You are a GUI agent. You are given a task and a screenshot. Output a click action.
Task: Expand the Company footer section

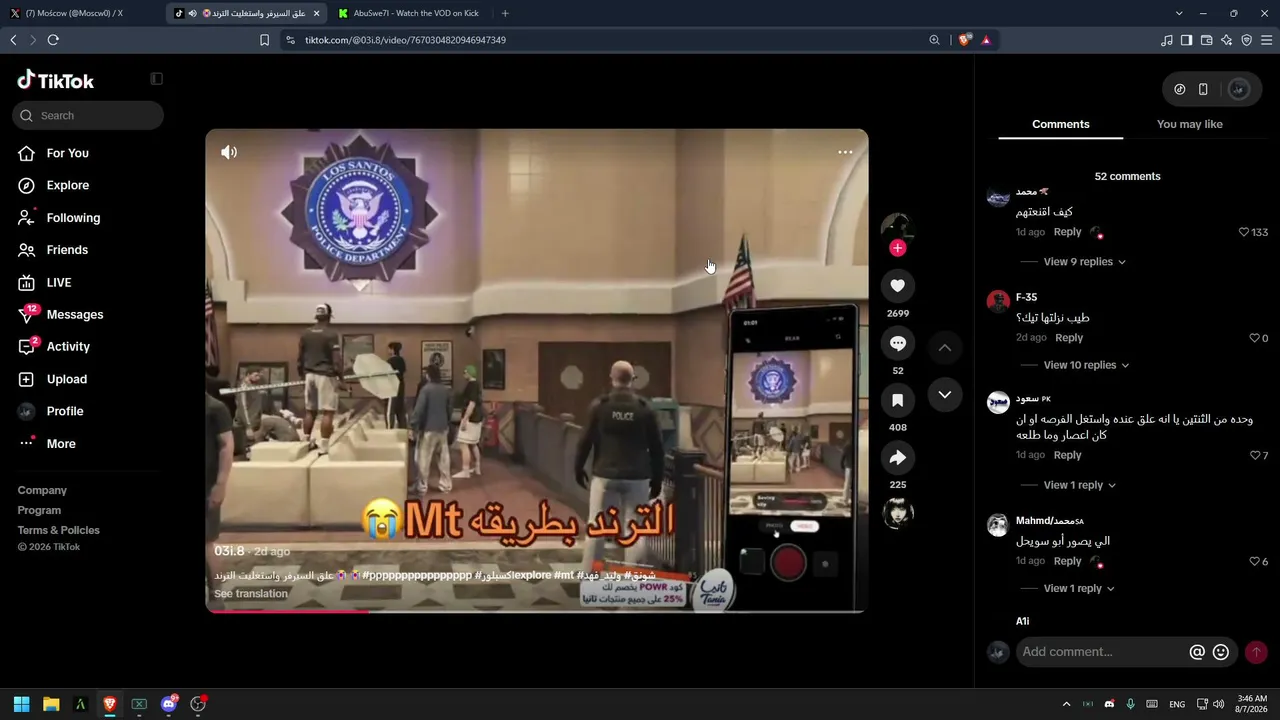42,490
